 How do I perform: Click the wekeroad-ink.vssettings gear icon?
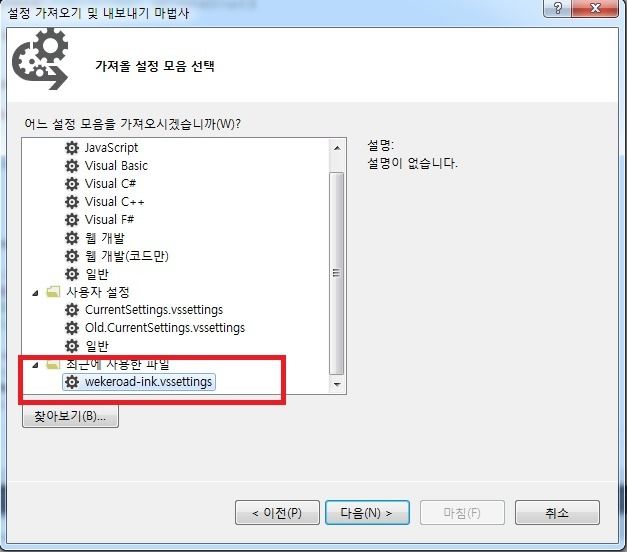coord(72,382)
